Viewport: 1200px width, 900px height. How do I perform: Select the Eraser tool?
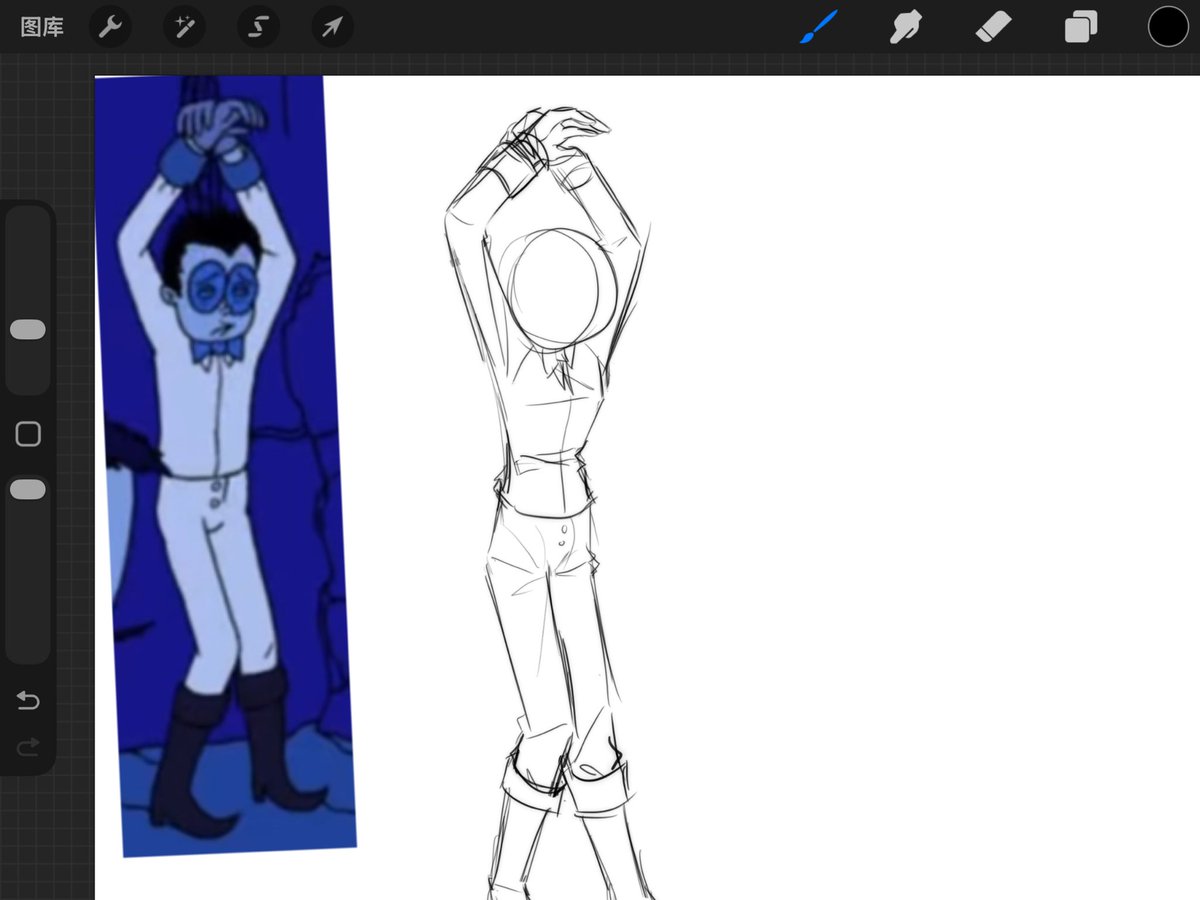click(993, 27)
